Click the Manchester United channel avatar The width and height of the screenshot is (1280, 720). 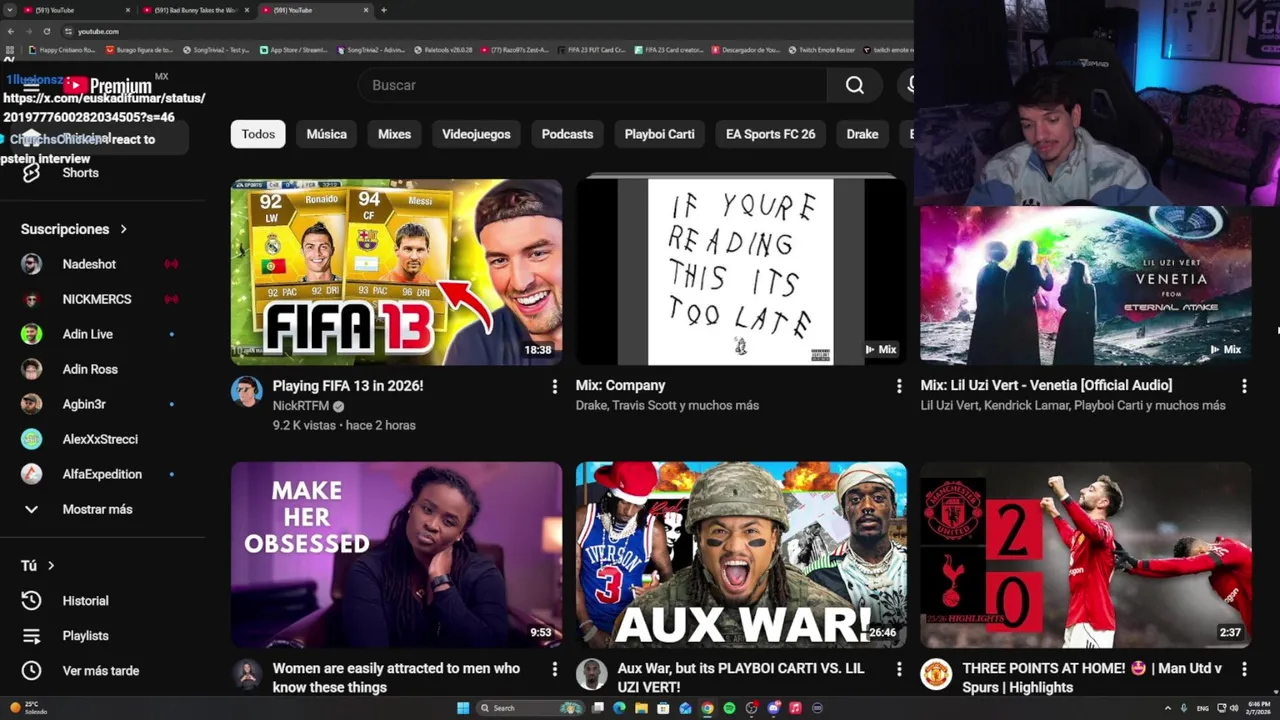936,674
